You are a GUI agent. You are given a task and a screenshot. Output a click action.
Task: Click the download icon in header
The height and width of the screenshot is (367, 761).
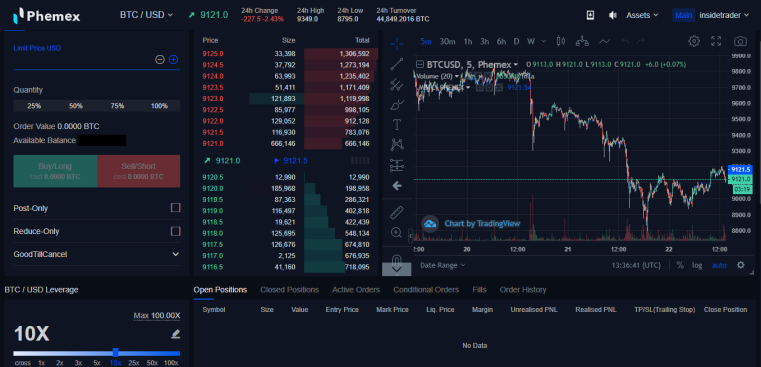click(590, 15)
